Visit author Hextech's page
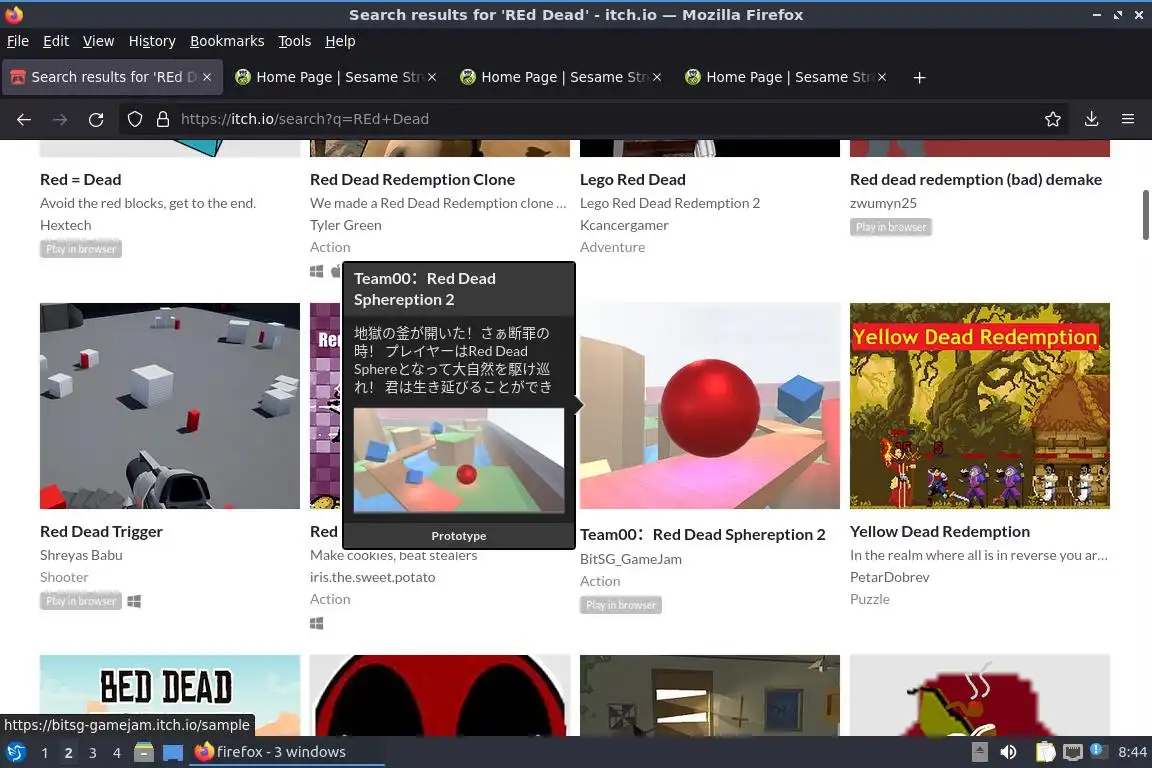Screen dimensions: 1152x768 [x=65, y=225]
